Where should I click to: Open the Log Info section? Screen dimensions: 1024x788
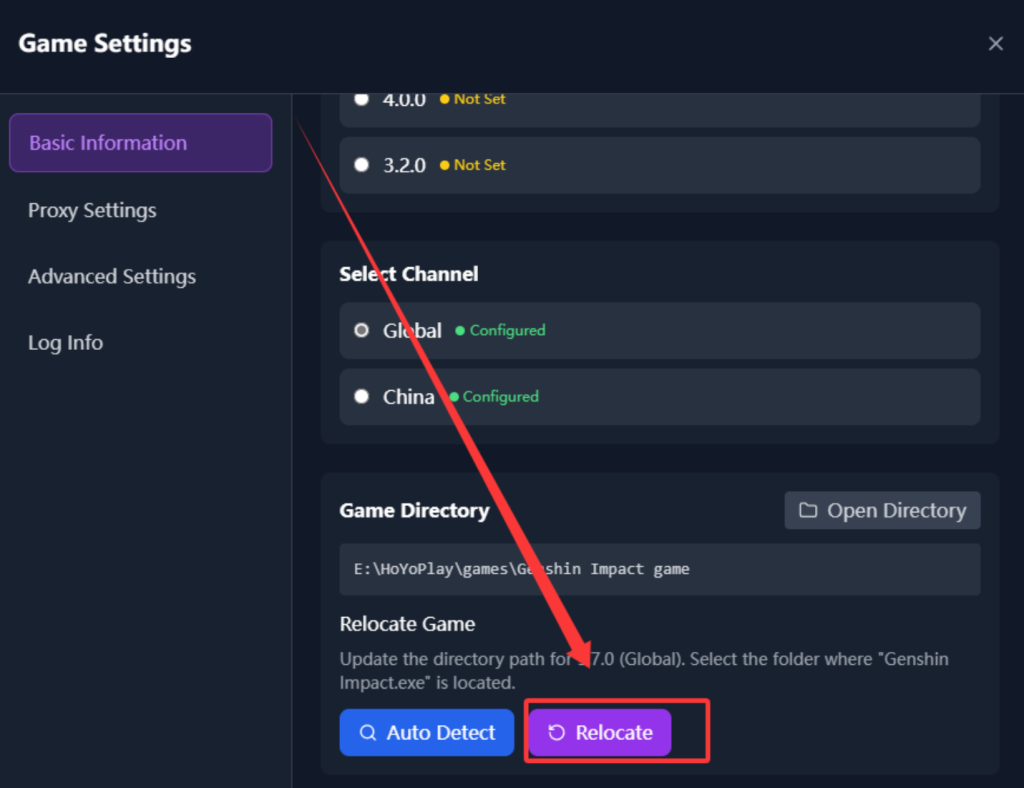(x=65, y=343)
